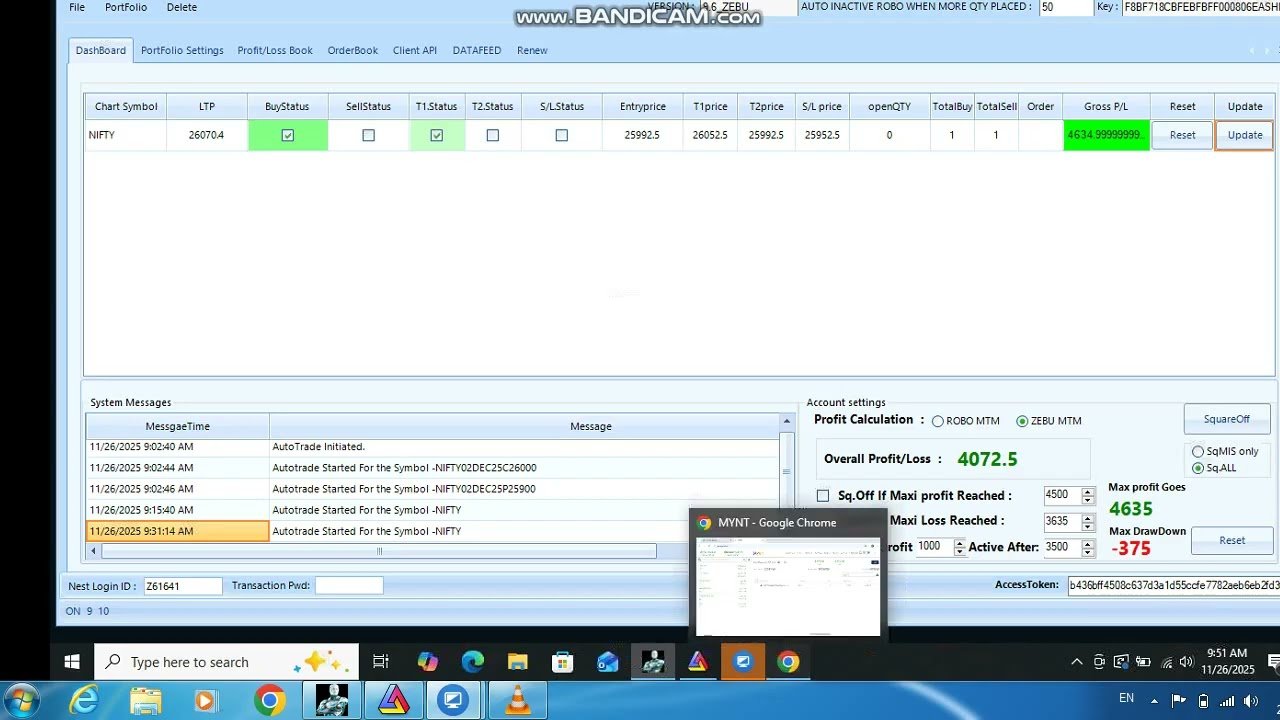This screenshot has width=1280, height=720.
Task: Toggle SellStatus checkbox for NIFTY
Action: [x=368, y=135]
